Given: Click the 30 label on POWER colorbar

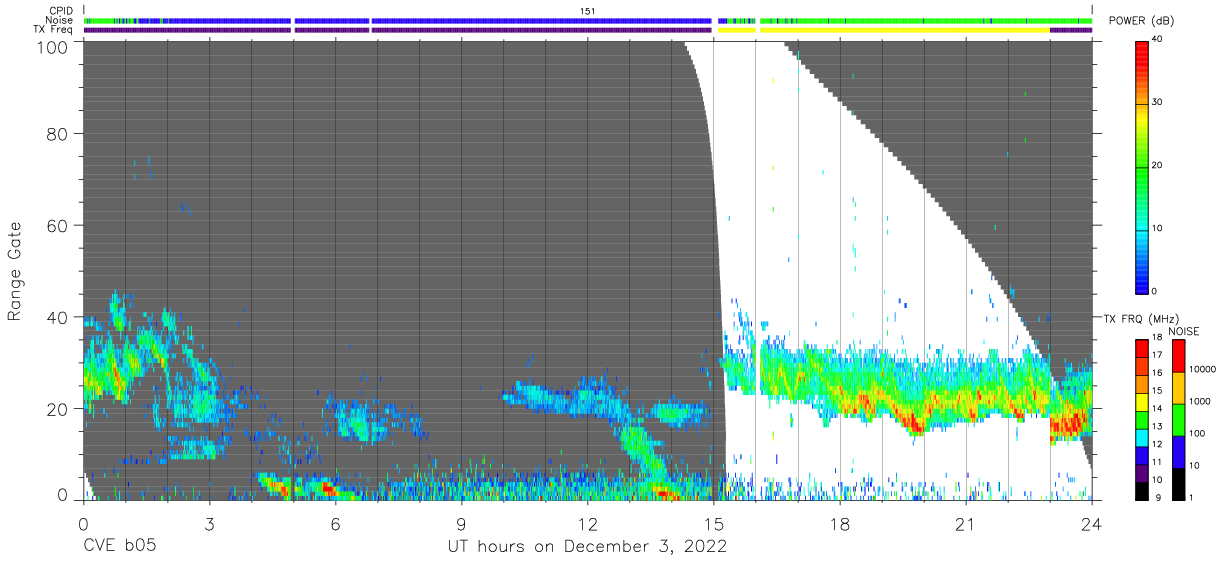Looking at the screenshot, I should (x=1159, y=103).
